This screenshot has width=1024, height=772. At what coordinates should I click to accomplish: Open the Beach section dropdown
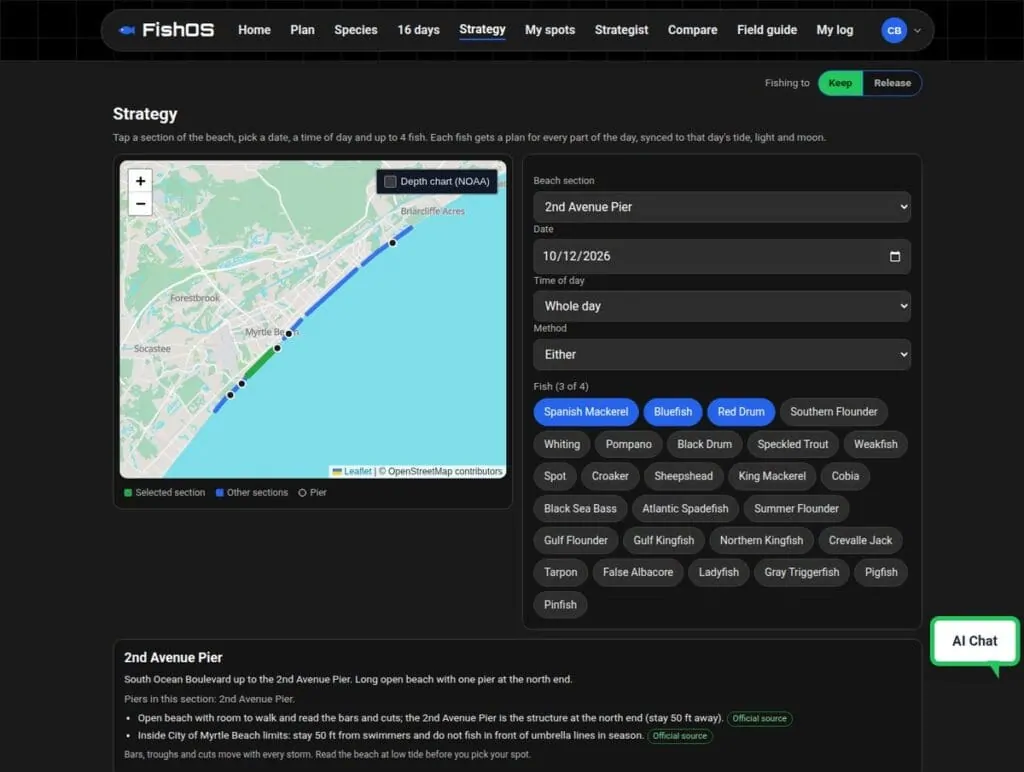[722, 207]
